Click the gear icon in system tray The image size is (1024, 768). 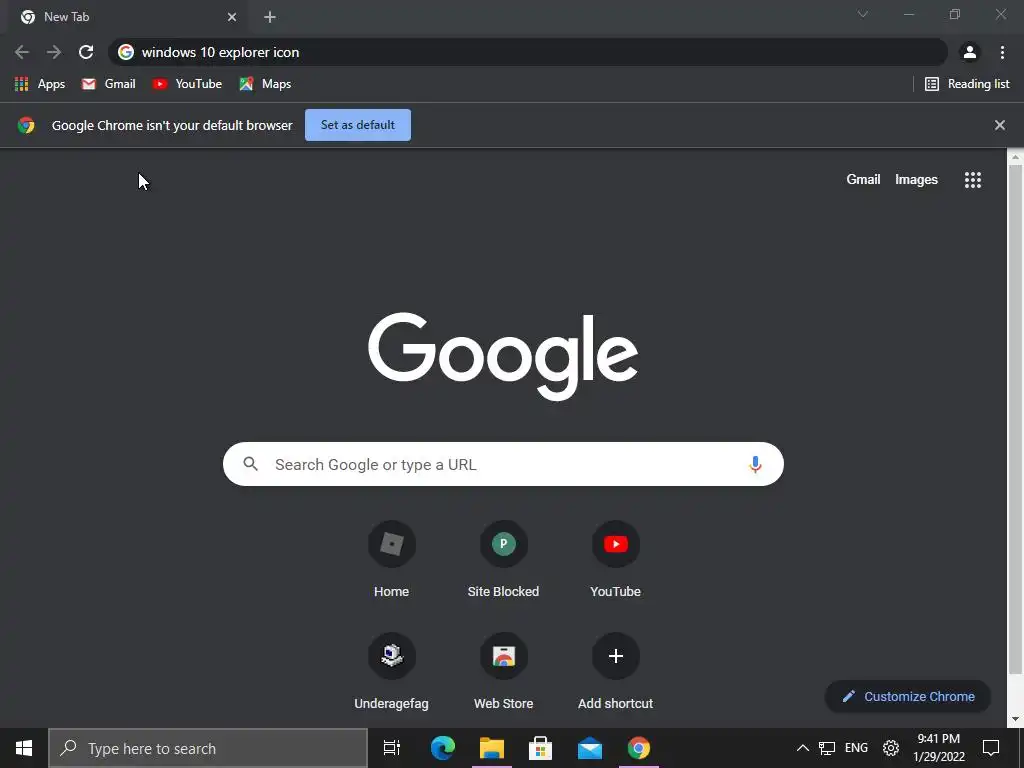pos(891,748)
